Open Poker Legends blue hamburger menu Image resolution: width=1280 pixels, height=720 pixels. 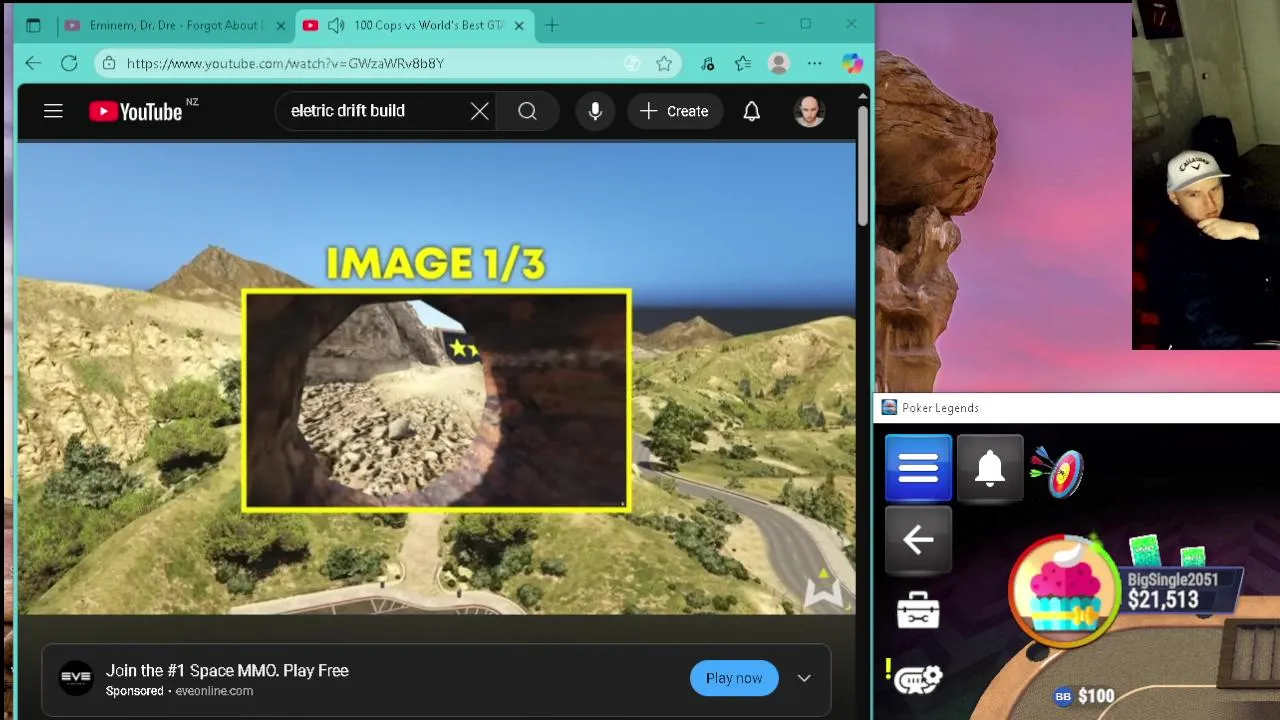(918, 468)
